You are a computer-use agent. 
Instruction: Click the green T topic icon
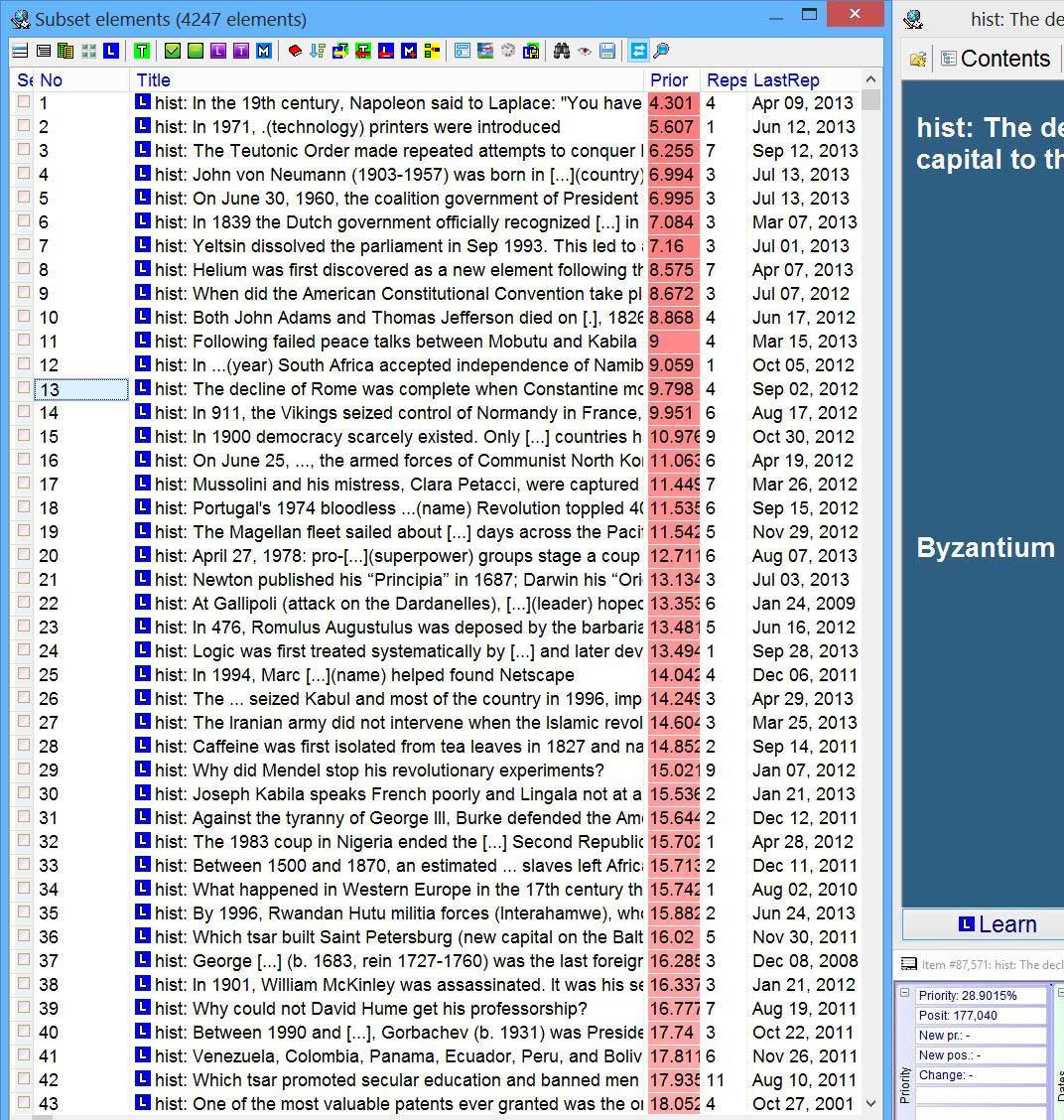[143, 51]
